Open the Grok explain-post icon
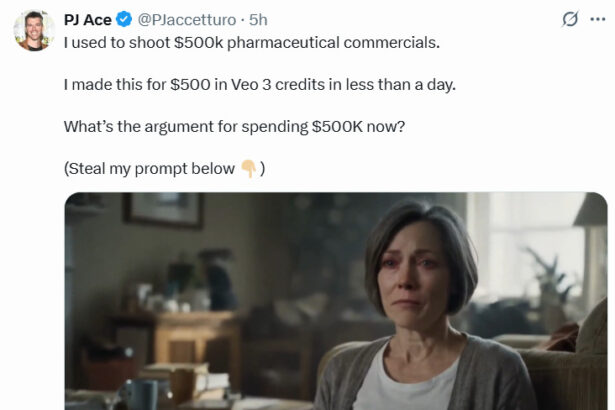 (x=570, y=19)
